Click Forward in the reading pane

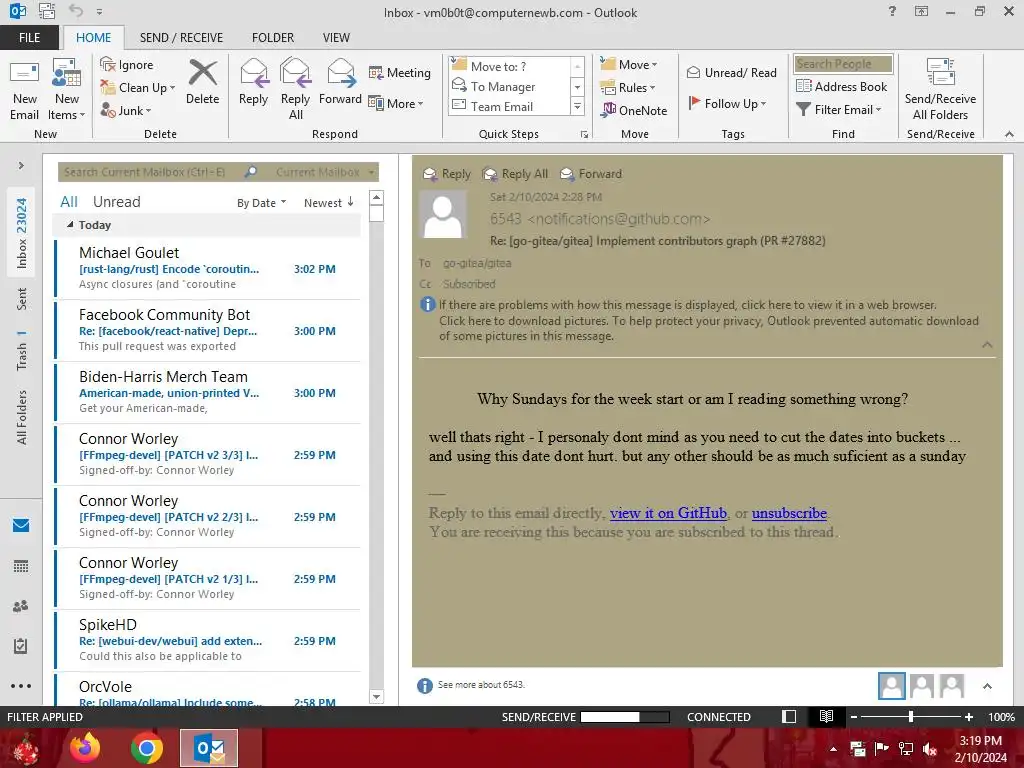(x=592, y=174)
